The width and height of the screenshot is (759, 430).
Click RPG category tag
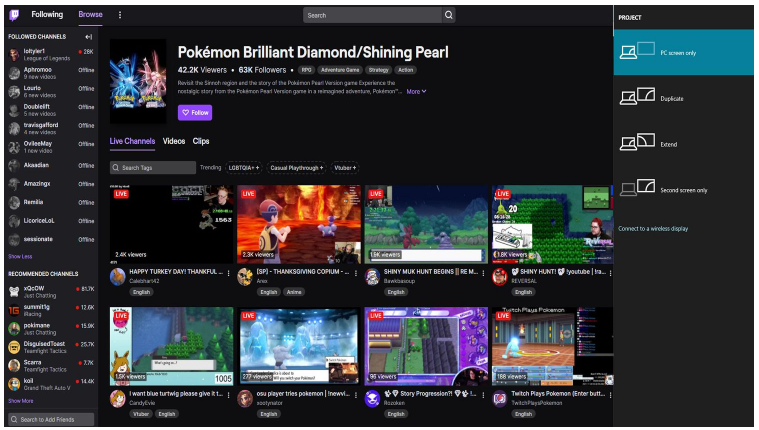click(306, 70)
